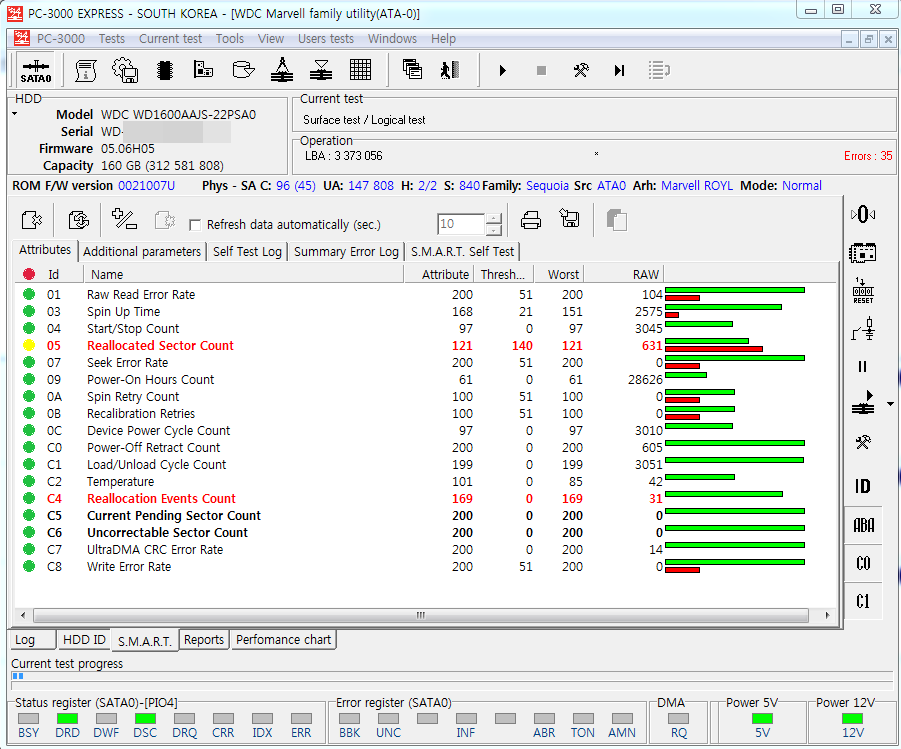This screenshot has height=749, width=901.
Task: Click the C0 button on right sidebar
Action: (863, 563)
